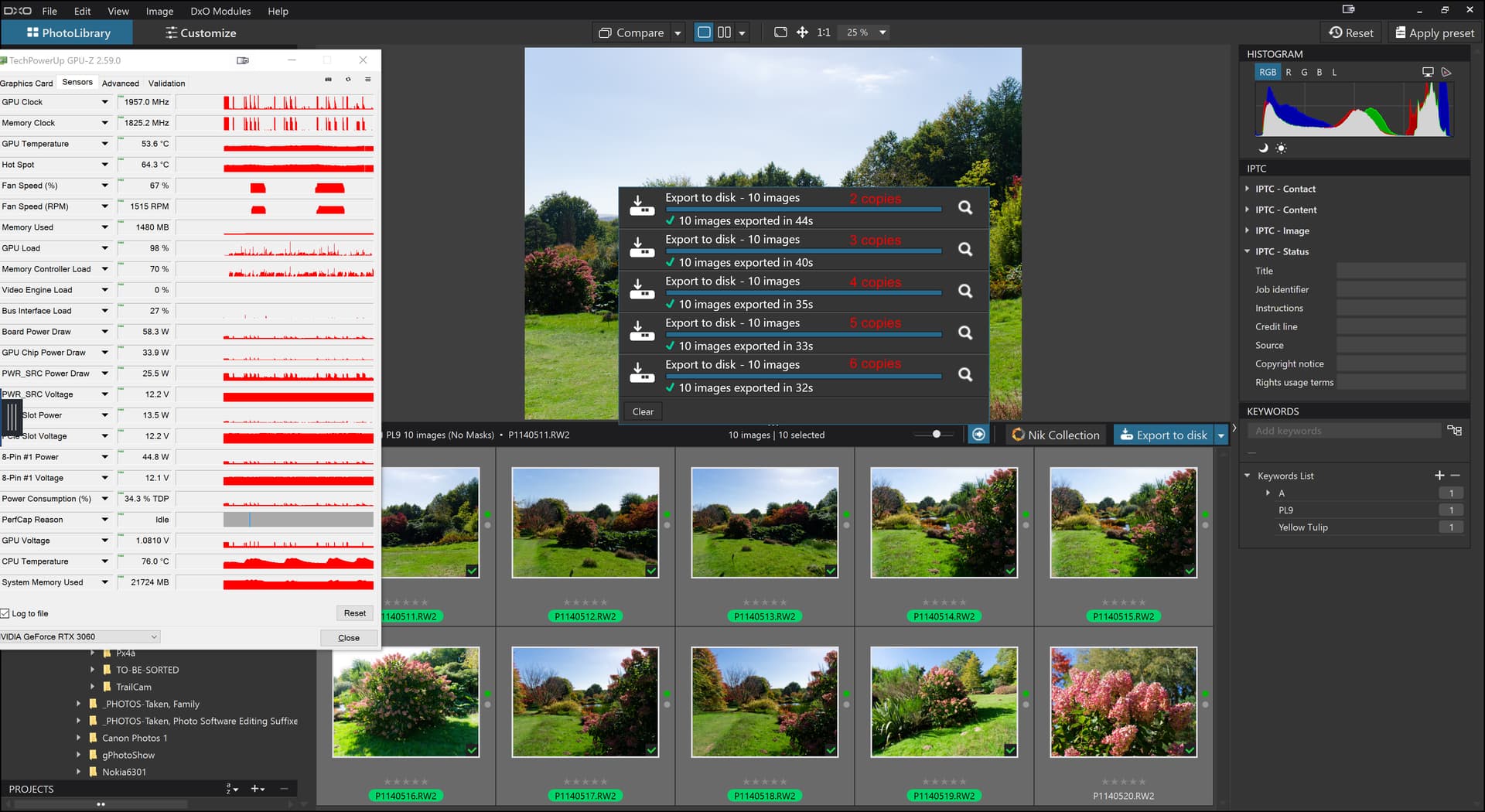Click the fit-to-screen zoom icon

click(780, 32)
